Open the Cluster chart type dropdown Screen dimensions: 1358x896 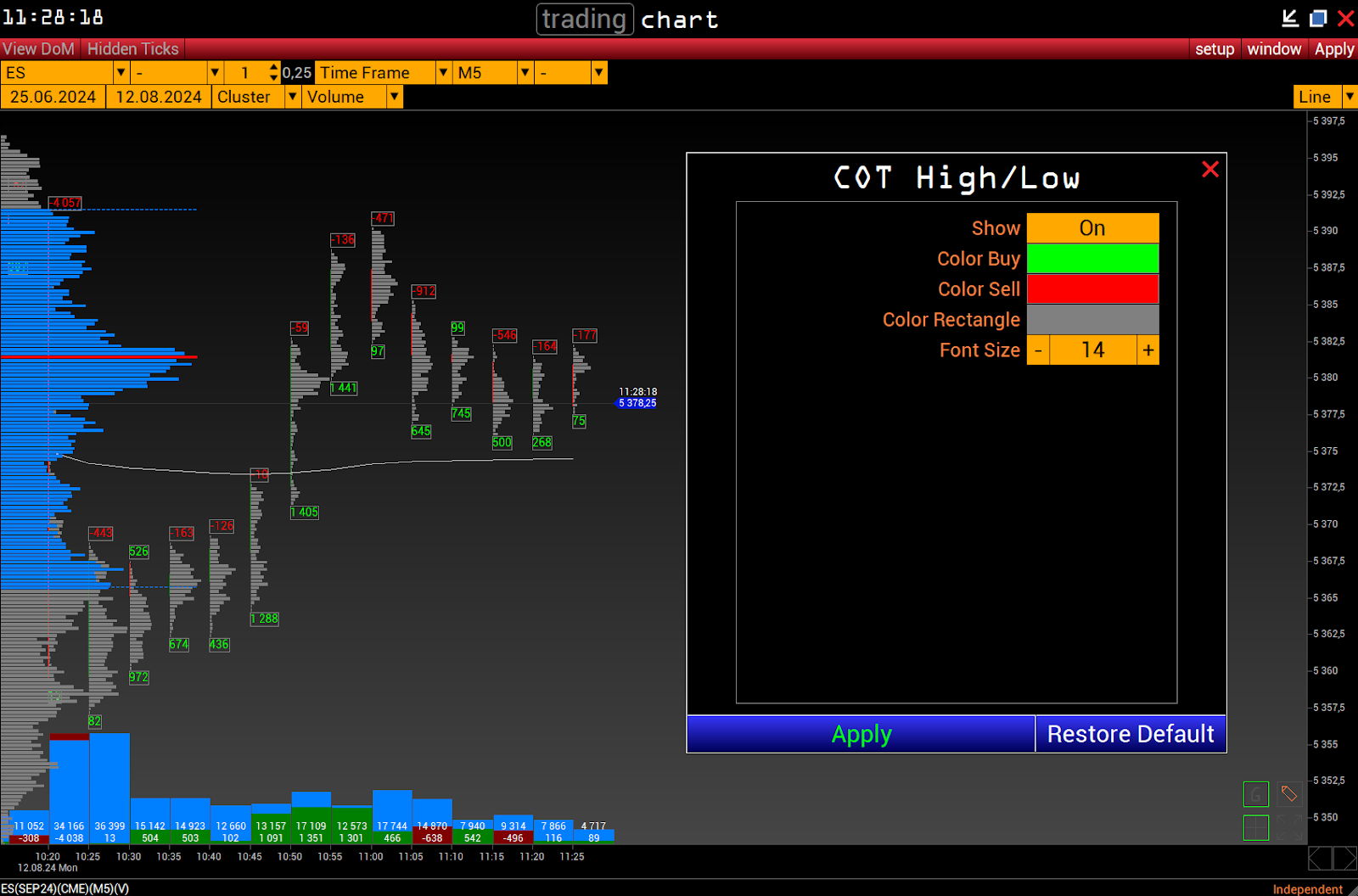coord(292,97)
